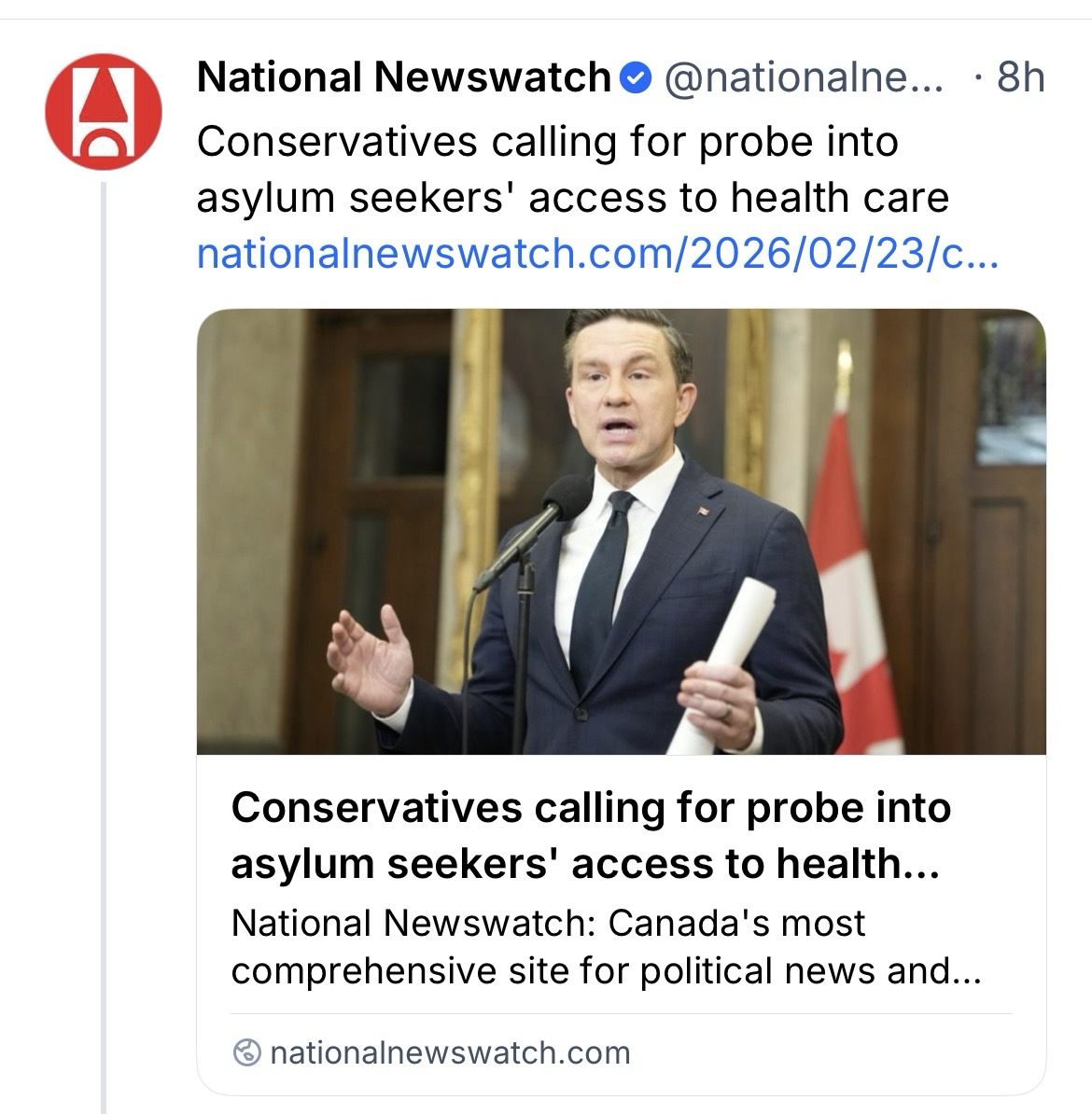Open the @nationalne... account handle
This screenshot has width=1092, height=1114.
803,78
